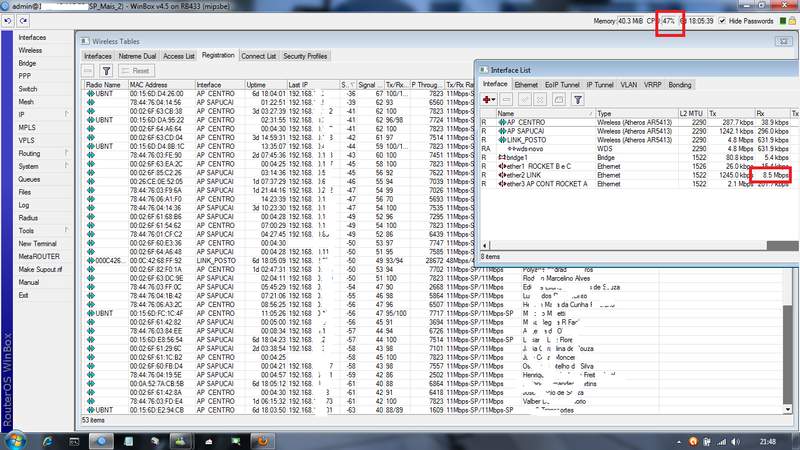
Task: Click the Comment icon in Interface List toolbar
Action: [x=559, y=99]
